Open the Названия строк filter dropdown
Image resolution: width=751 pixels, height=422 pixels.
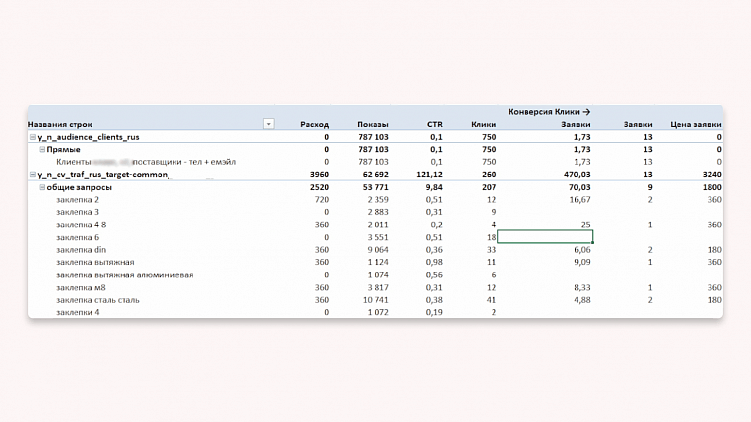click(x=268, y=124)
